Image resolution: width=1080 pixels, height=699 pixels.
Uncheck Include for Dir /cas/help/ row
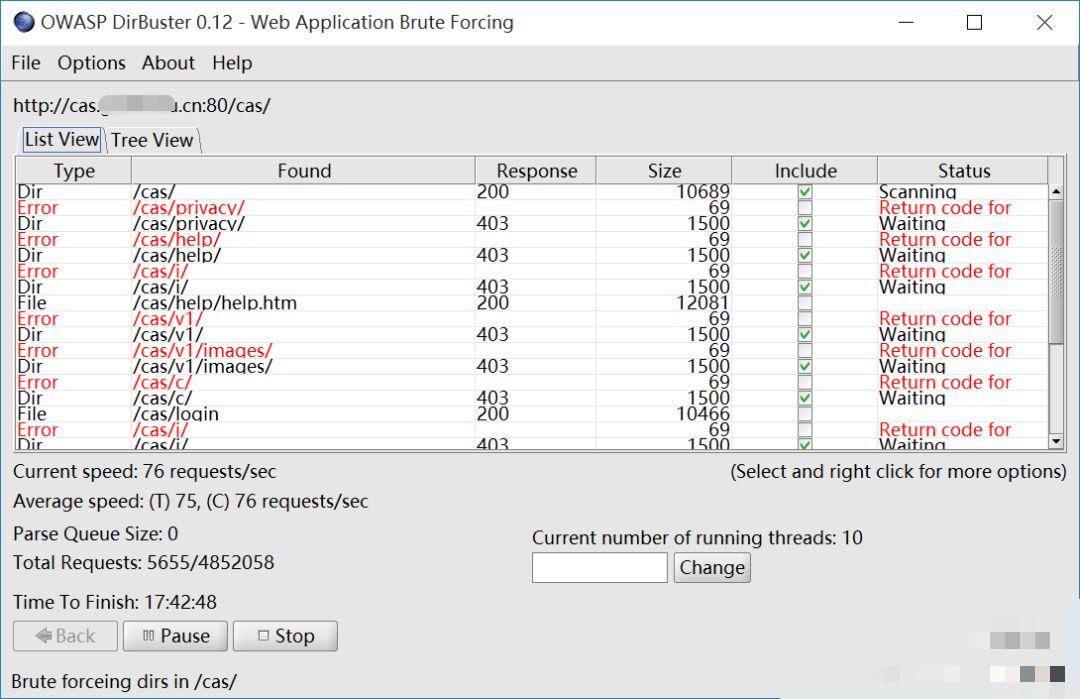(x=804, y=255)
